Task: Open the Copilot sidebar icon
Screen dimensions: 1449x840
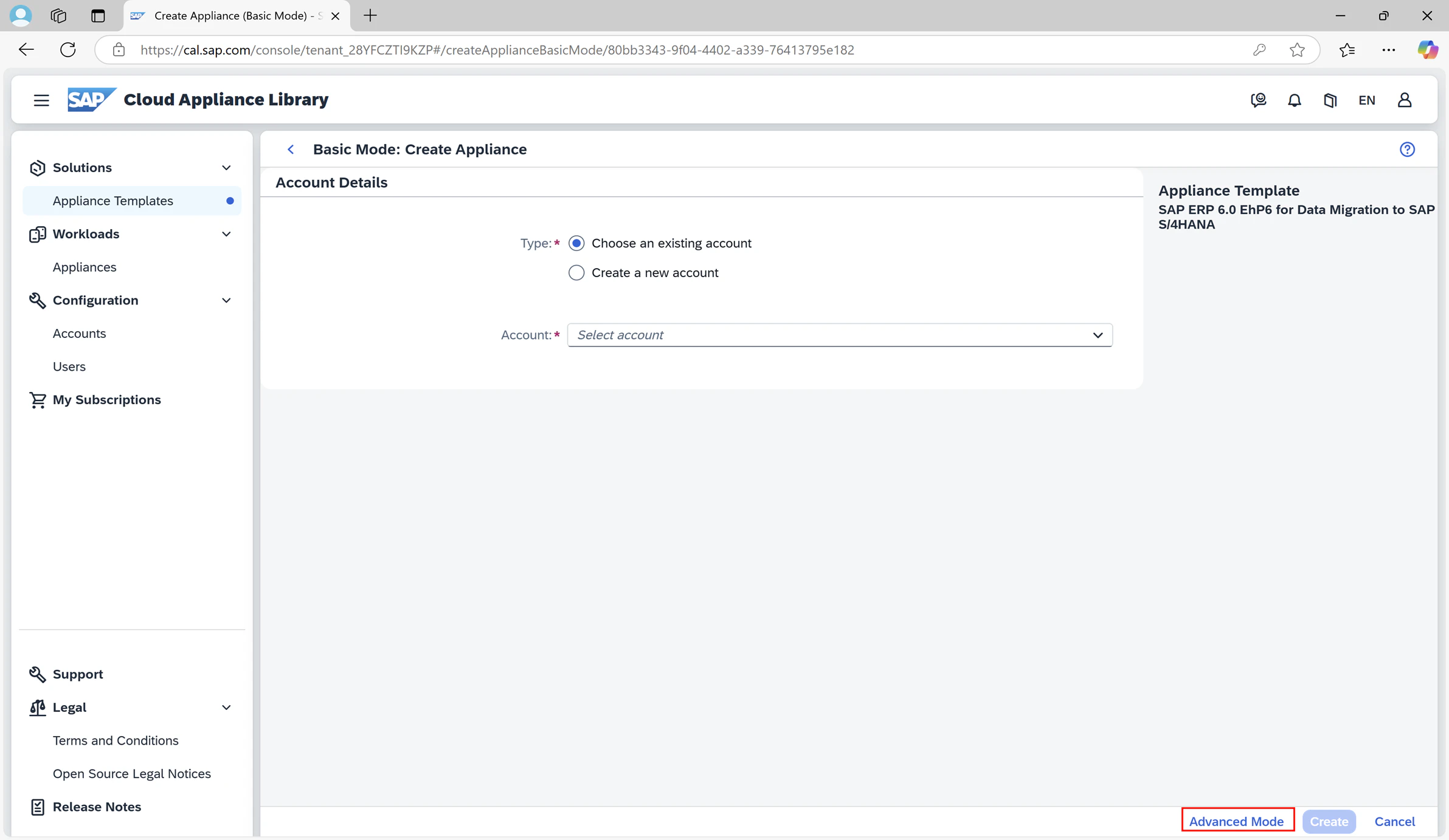Action: click(1427, 50)
